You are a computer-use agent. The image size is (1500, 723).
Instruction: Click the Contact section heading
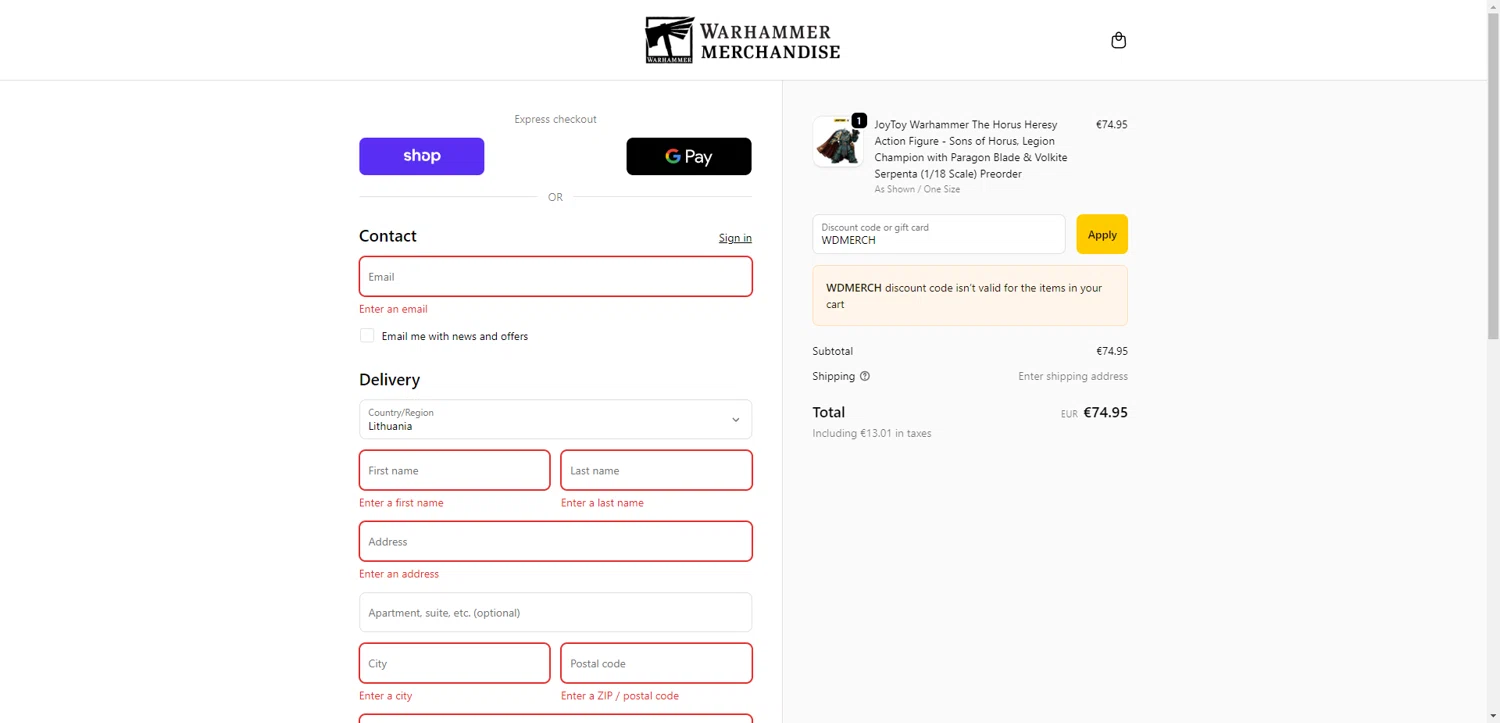point(388,236)
